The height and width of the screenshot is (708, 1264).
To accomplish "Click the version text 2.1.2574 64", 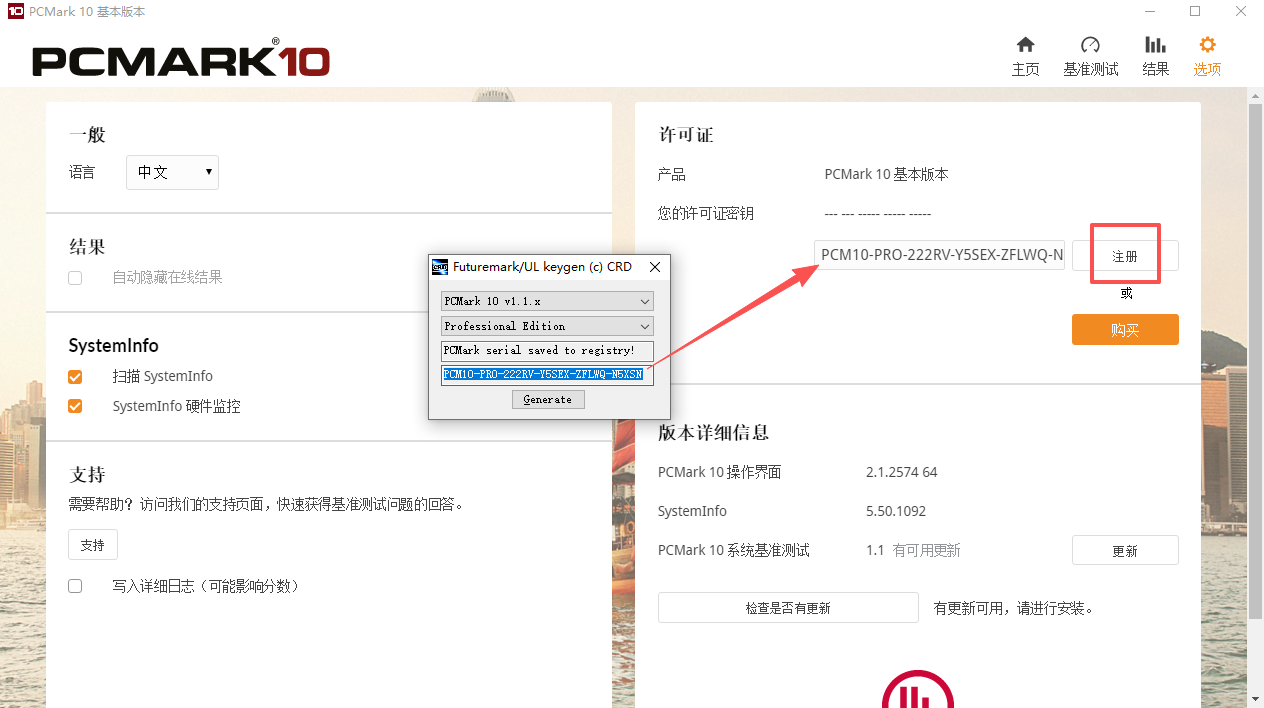I will [x=902, y=472].
